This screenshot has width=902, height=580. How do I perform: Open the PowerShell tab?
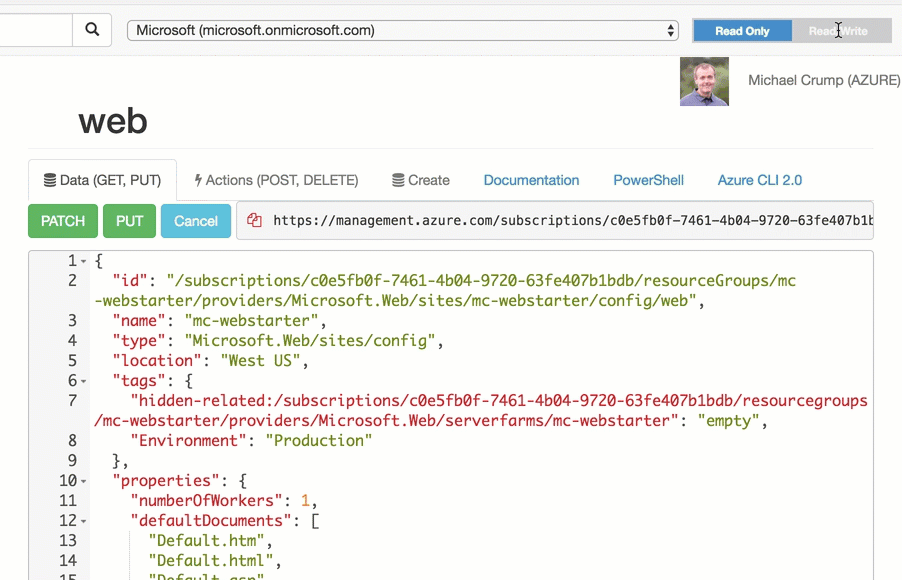[648, 180]
